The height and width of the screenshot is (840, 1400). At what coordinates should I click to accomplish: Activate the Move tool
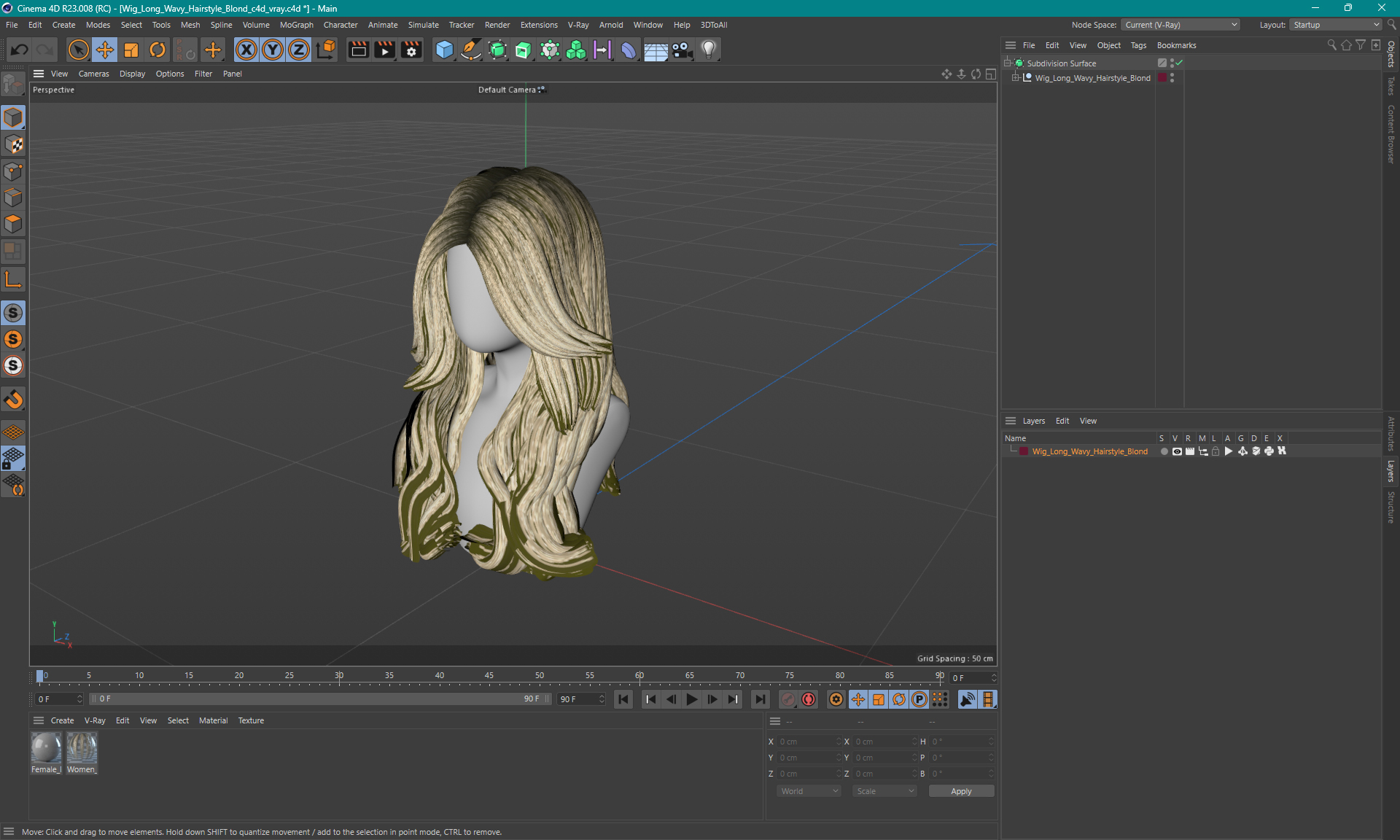[x=105, y=50]
